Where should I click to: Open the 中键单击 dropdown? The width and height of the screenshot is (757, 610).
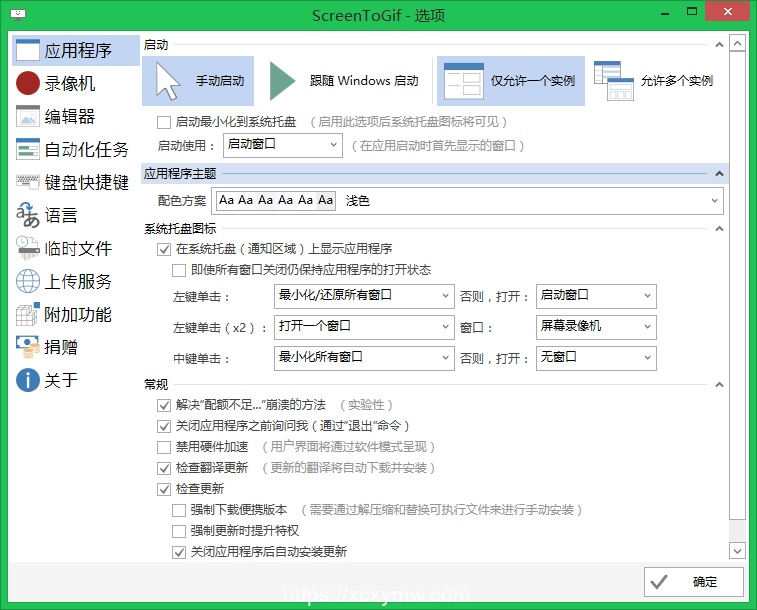point(364,358)
